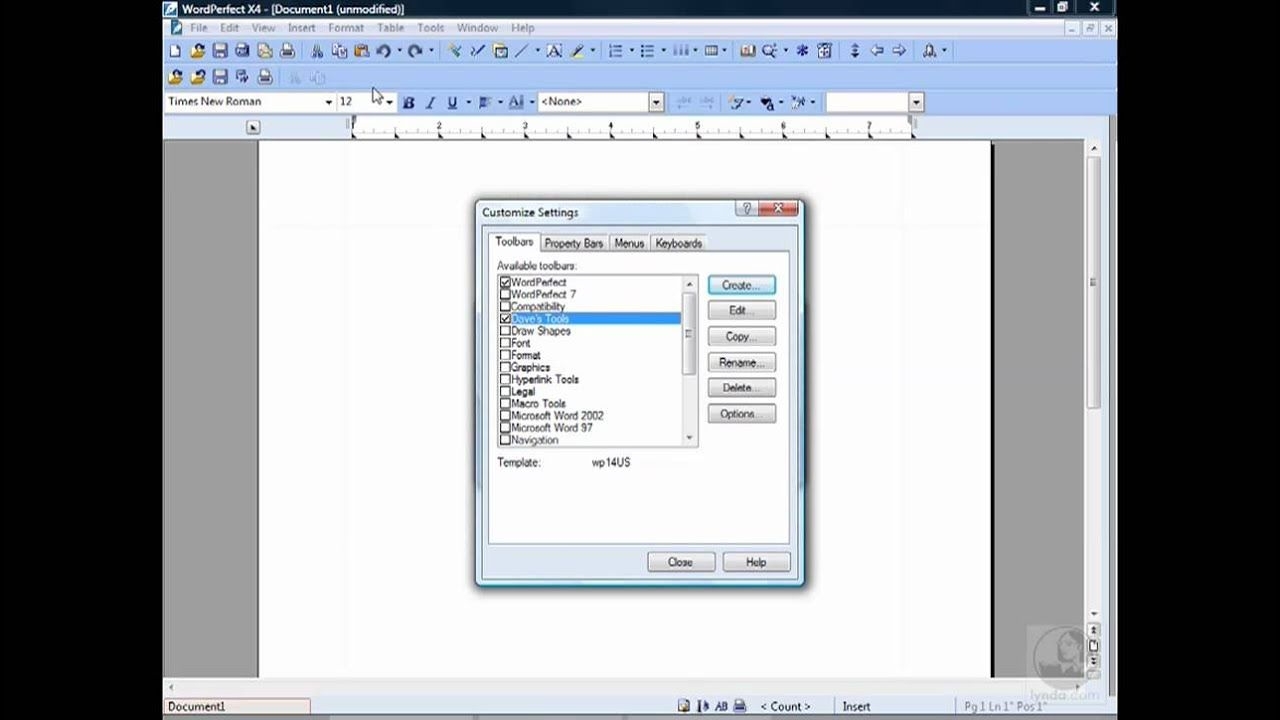Check the Macro Tools toolbar checkbox
Screen dimensions: 1280x720
pyautogui.click(x=505, y=404)
